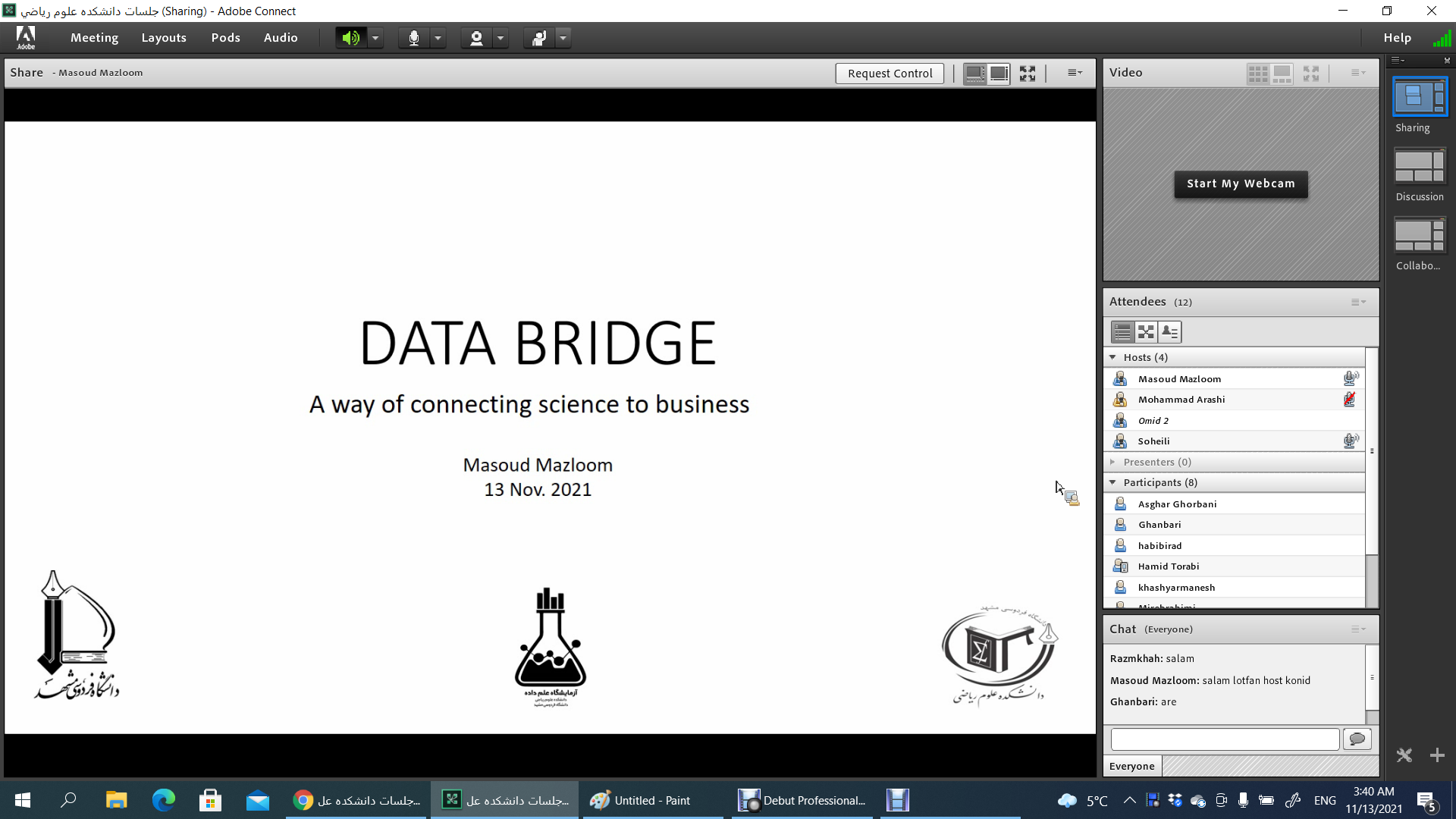Open the Pods menu

tap(225, 38)
